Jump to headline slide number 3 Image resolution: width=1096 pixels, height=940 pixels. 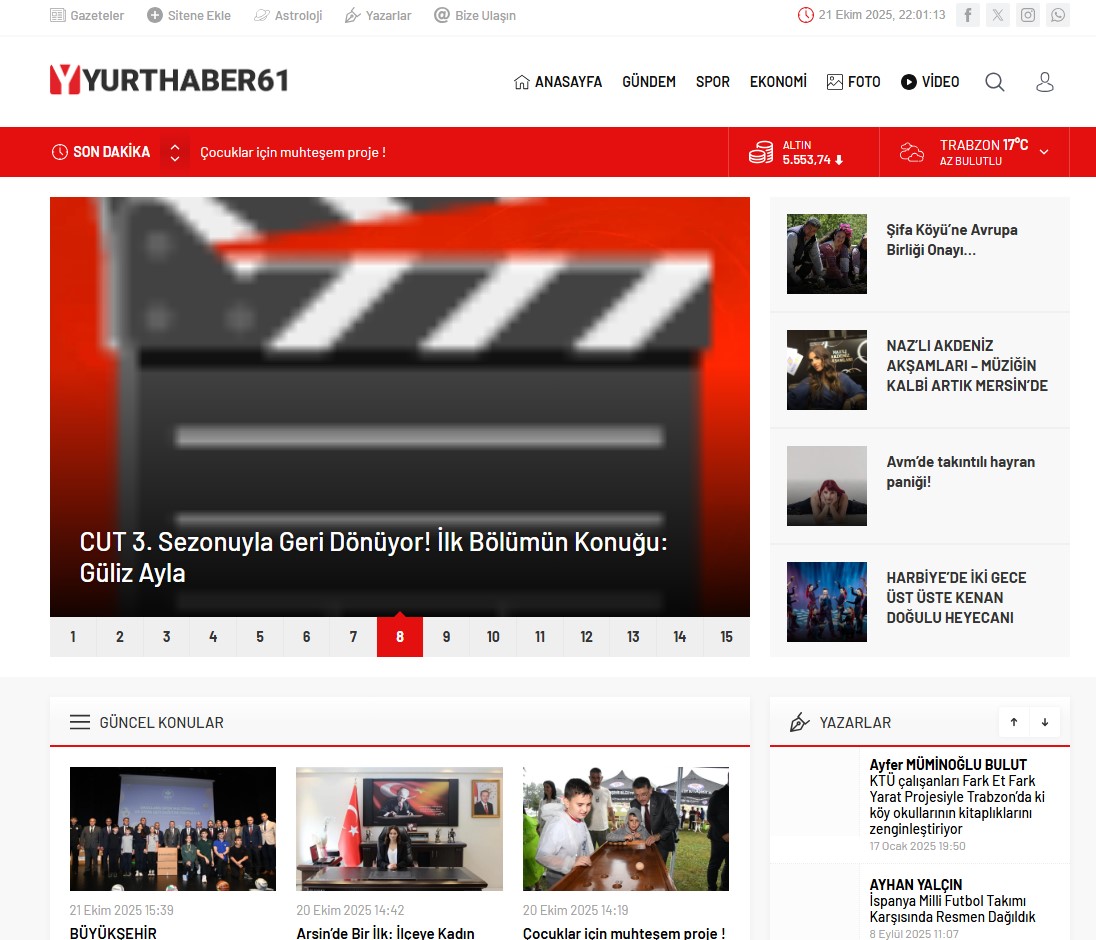(166, 637)
